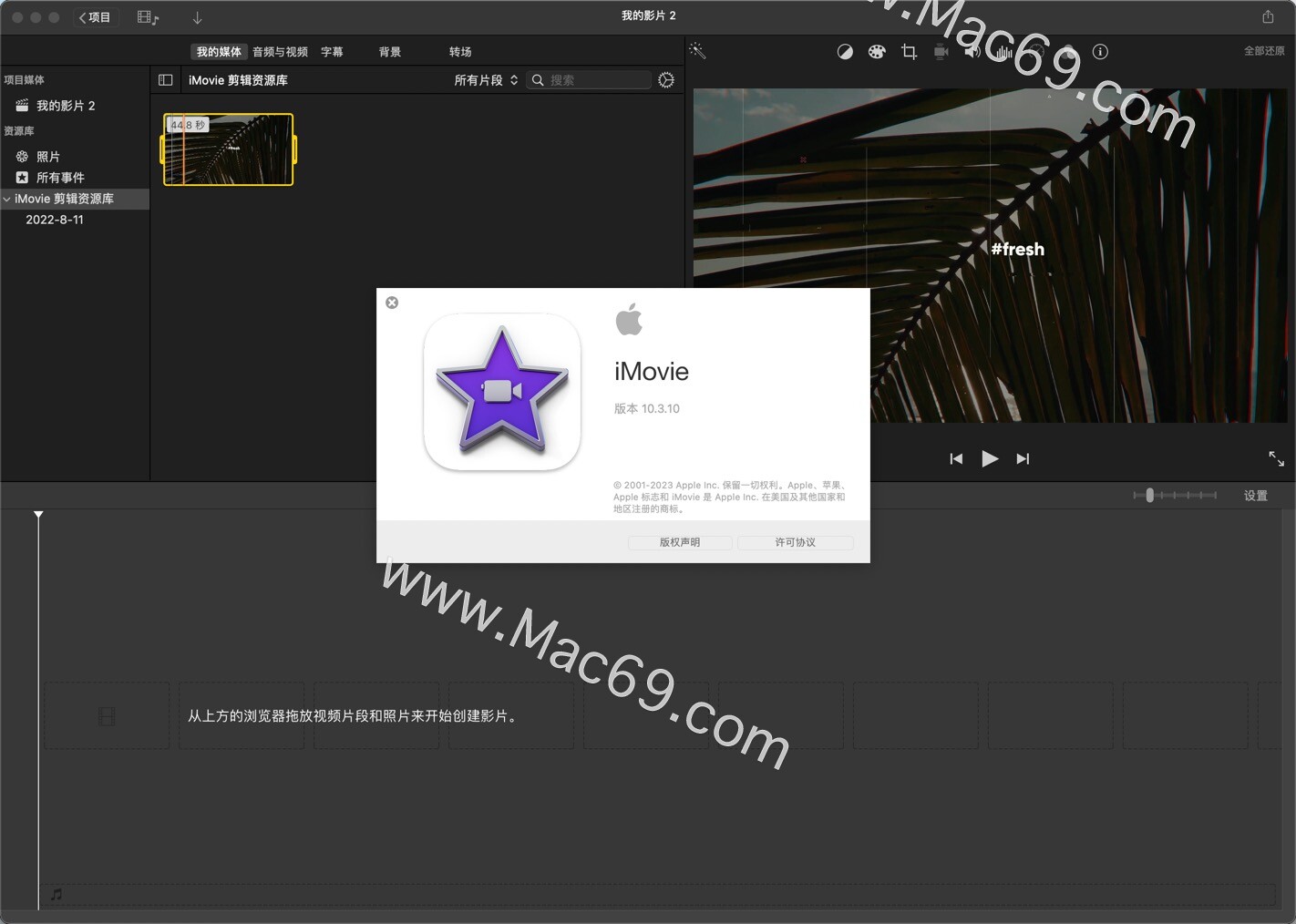
Task: Skip to previous clip
Action: 956,458
